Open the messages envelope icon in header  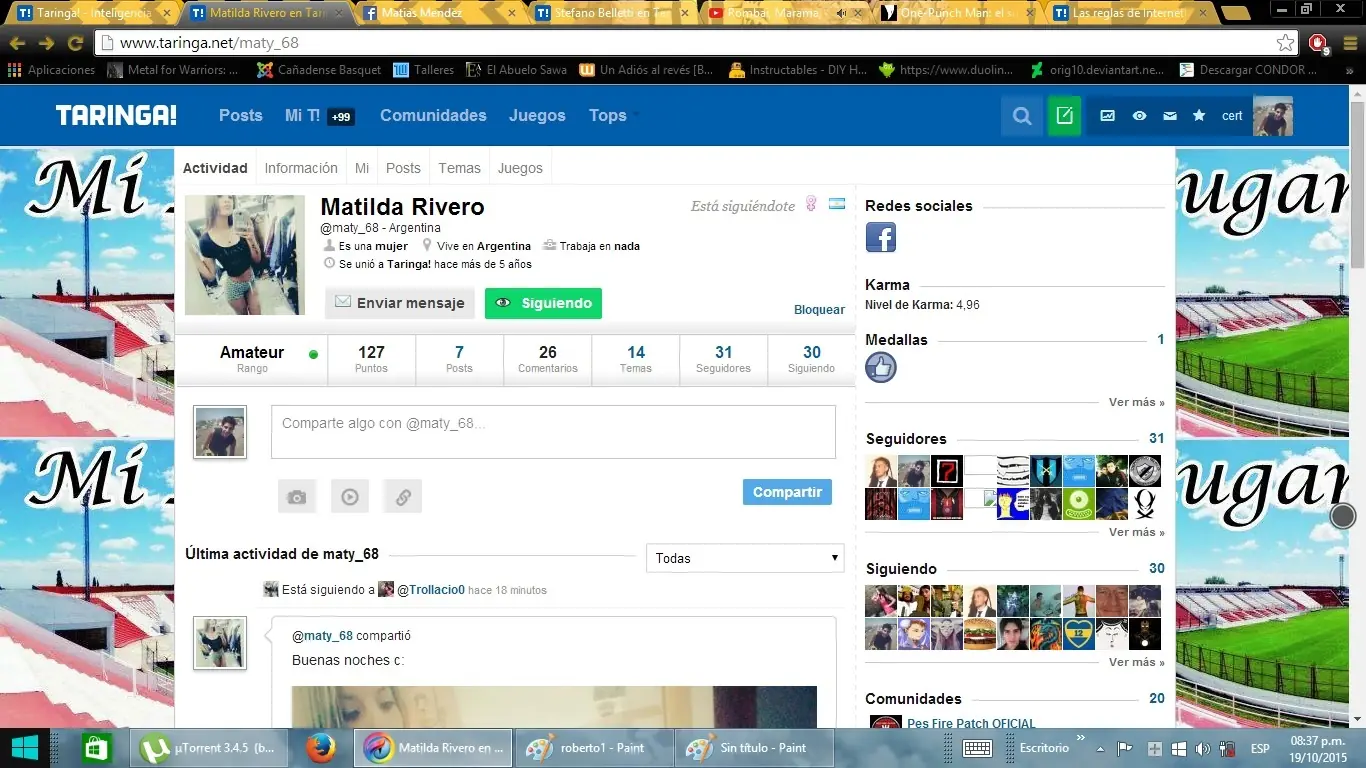pos(1169,116)
